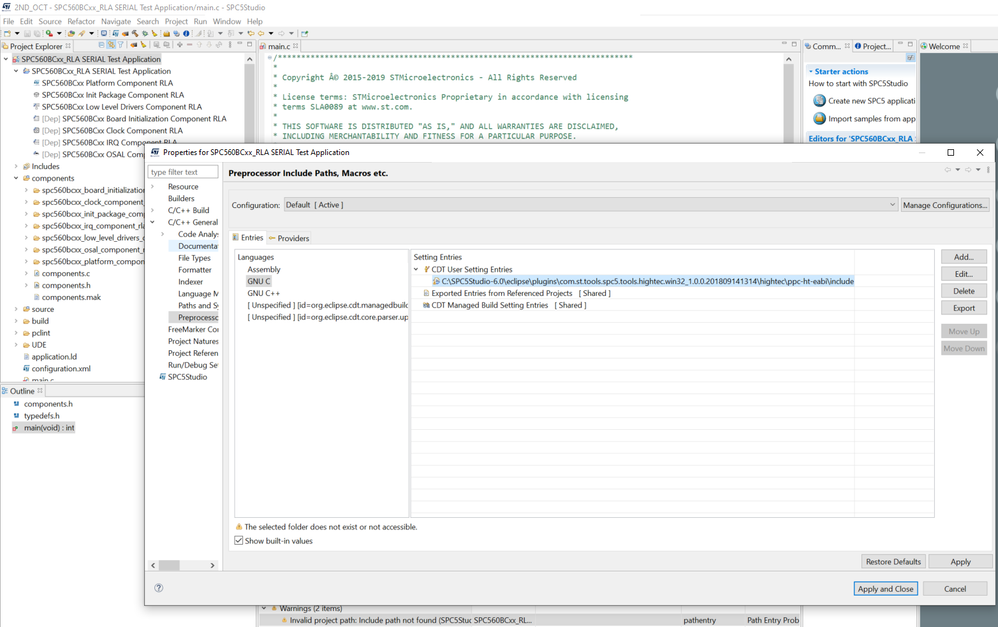Toggle Show built-in values checkbox

[x=239, y=540]
